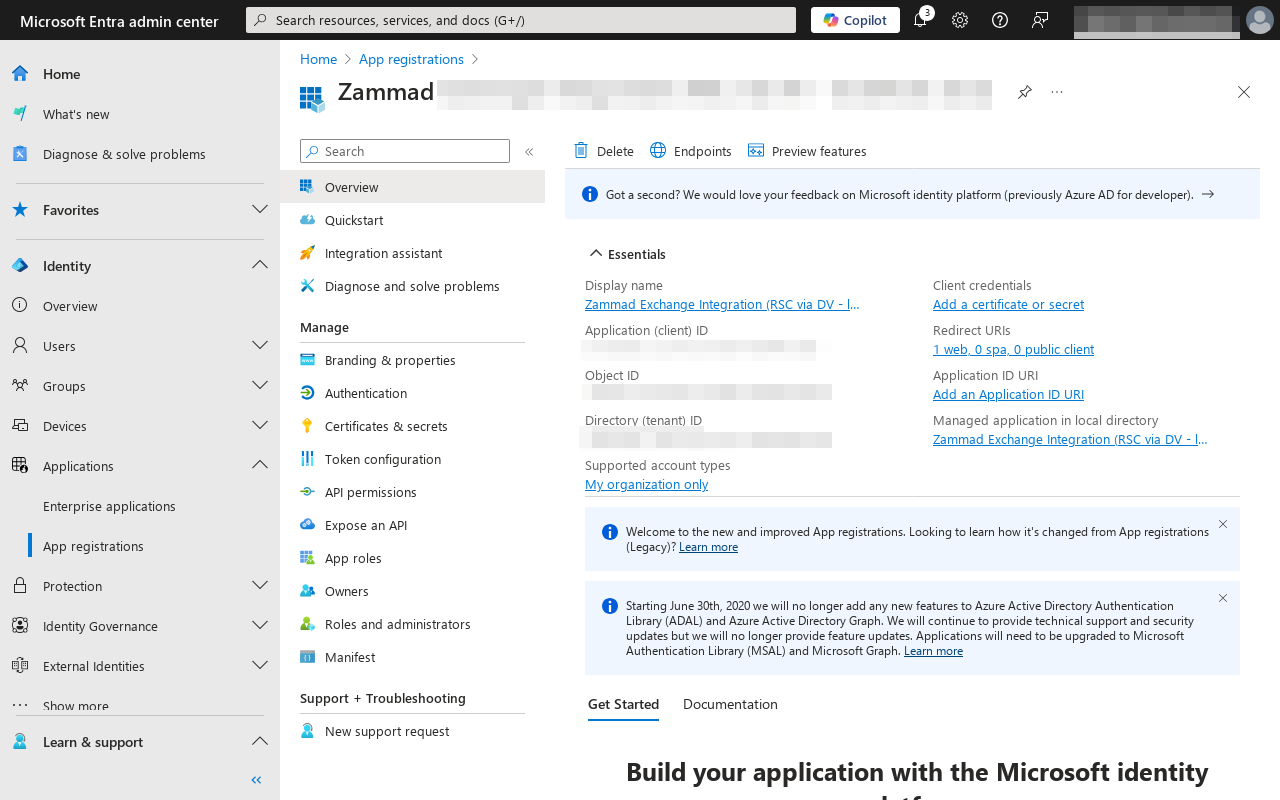The height and width of the screenshot is (800, 1280).
Task: Open Expose an API
Action: pos(412,525)
